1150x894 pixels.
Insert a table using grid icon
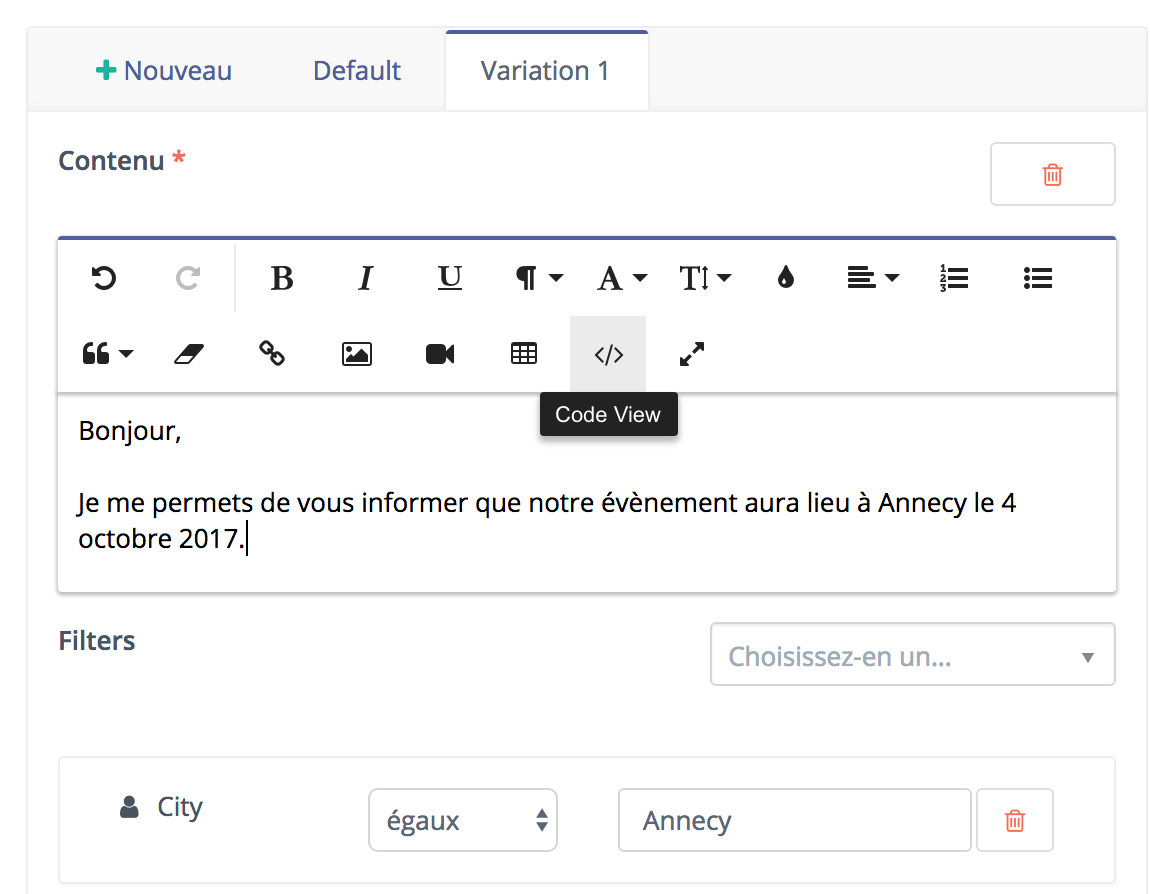tap(524, 353)
